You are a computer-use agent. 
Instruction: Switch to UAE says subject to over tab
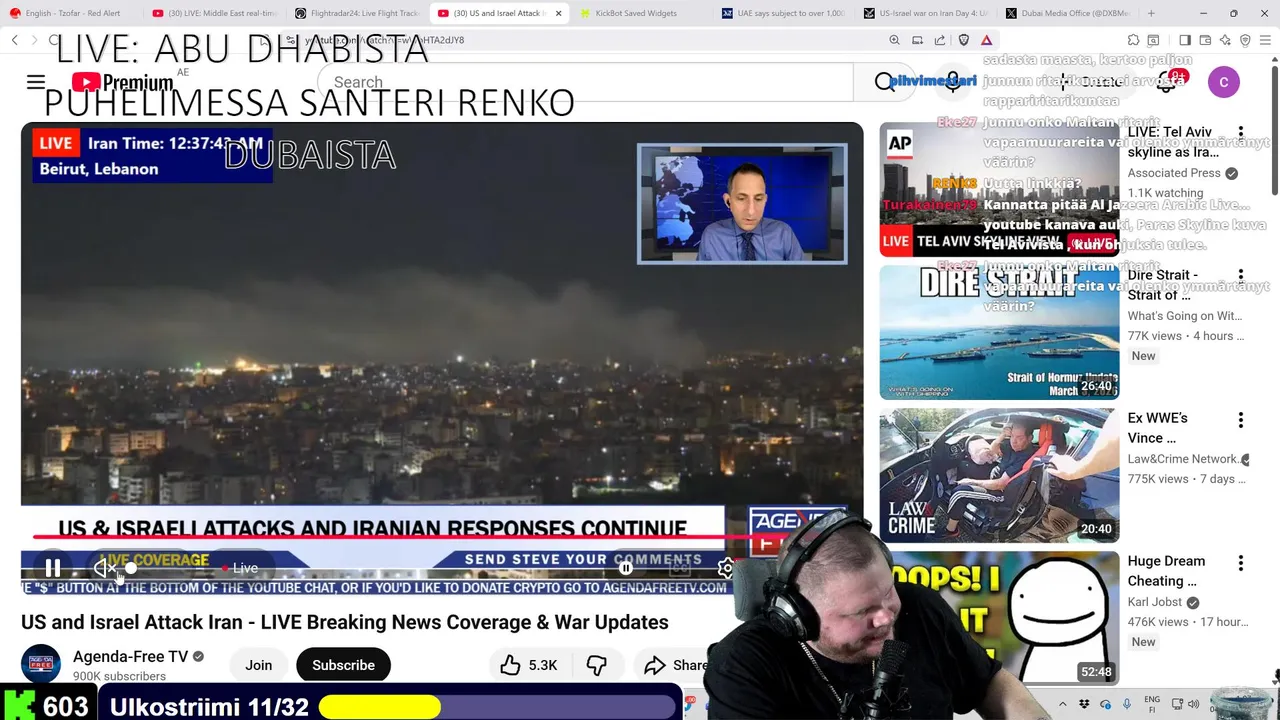coord(783,13)
